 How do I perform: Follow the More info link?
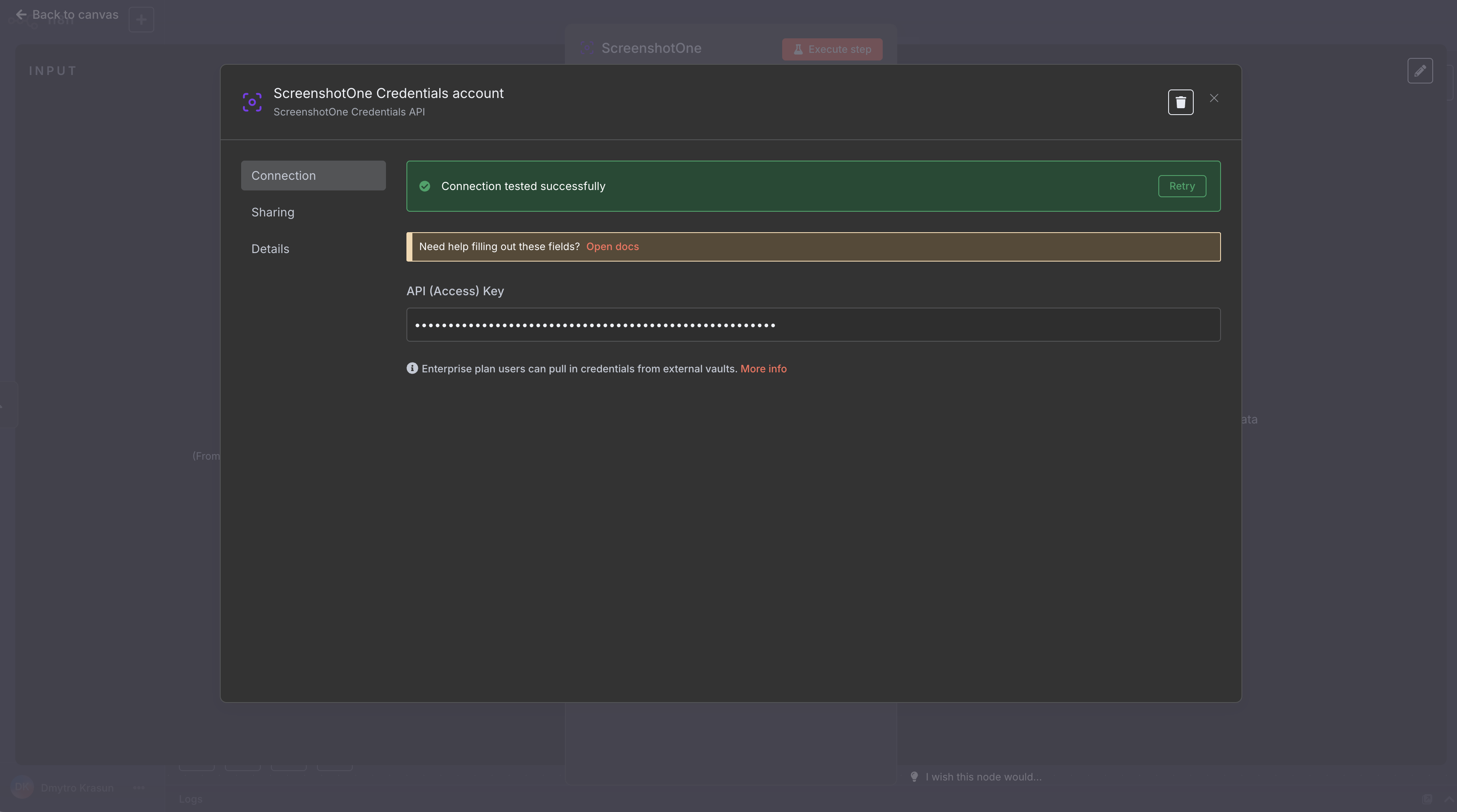tap(763, 369)
